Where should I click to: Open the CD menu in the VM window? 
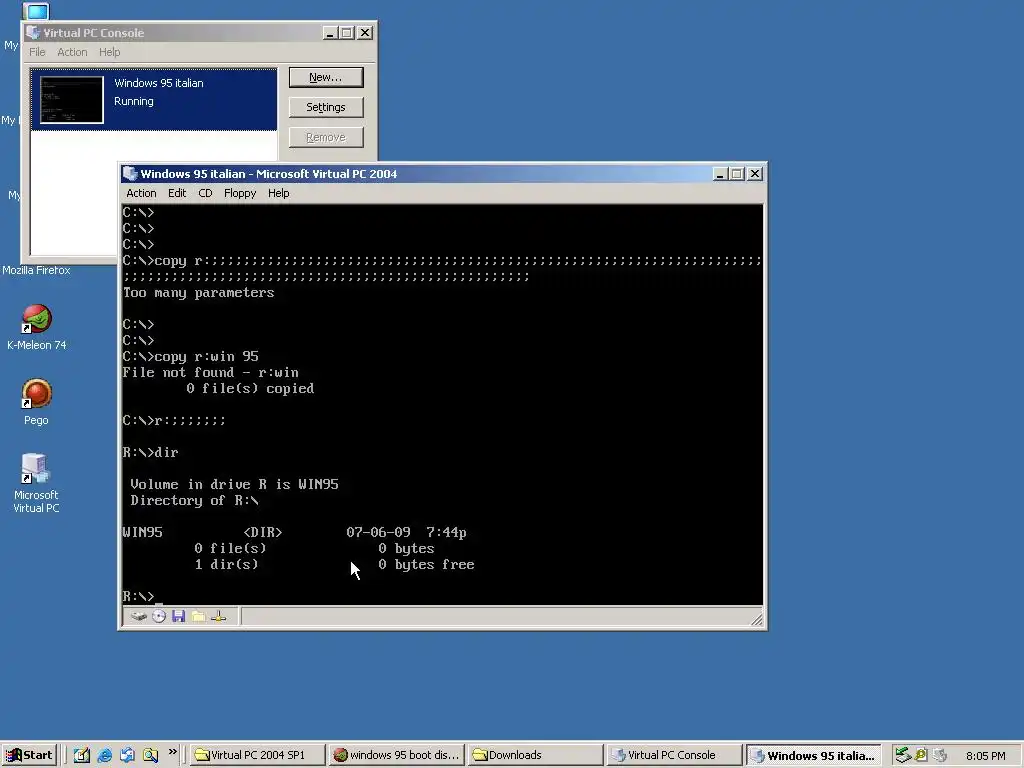(205, 193)
